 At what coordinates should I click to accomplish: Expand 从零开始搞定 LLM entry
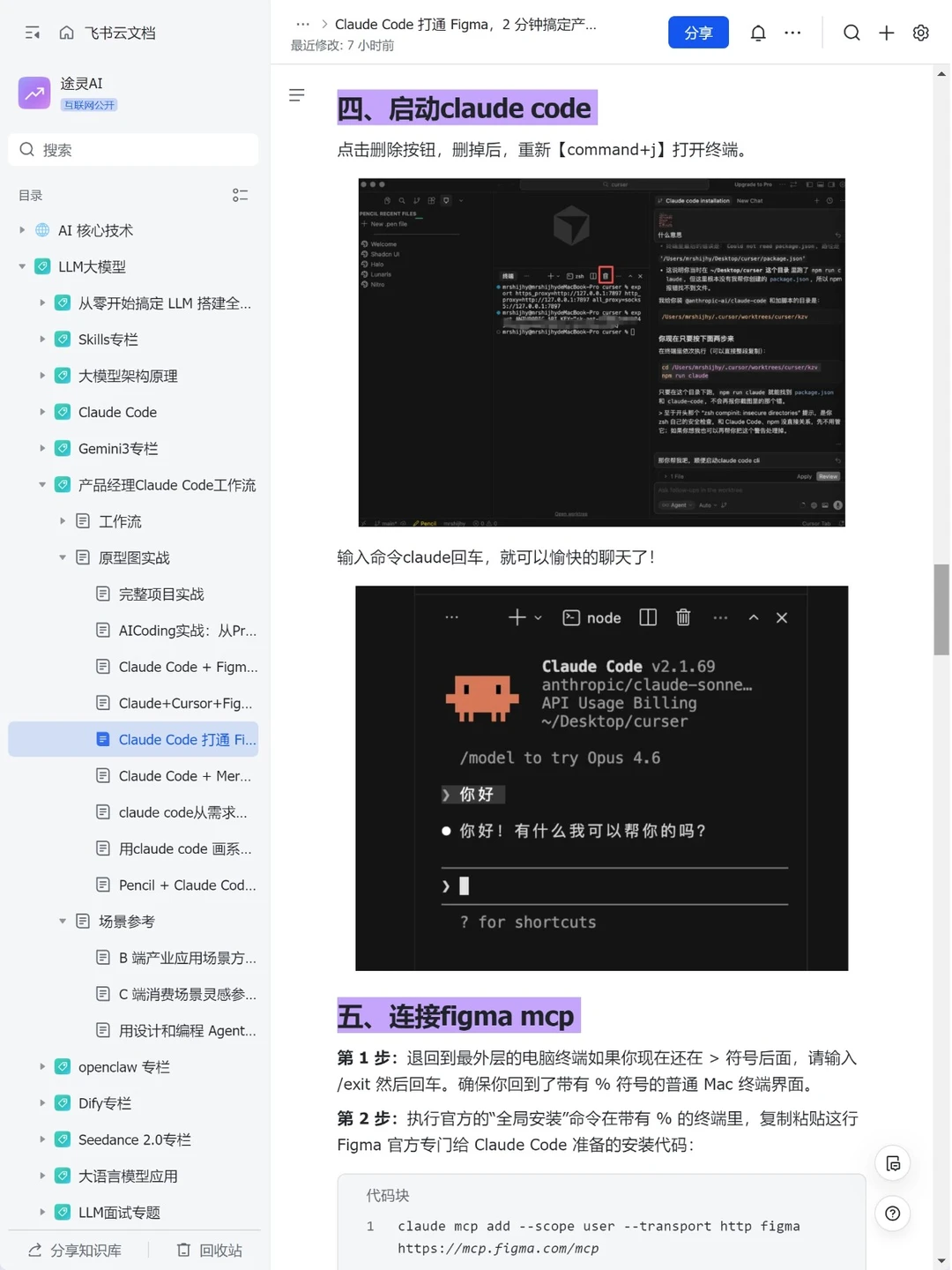tap(42, 303)
